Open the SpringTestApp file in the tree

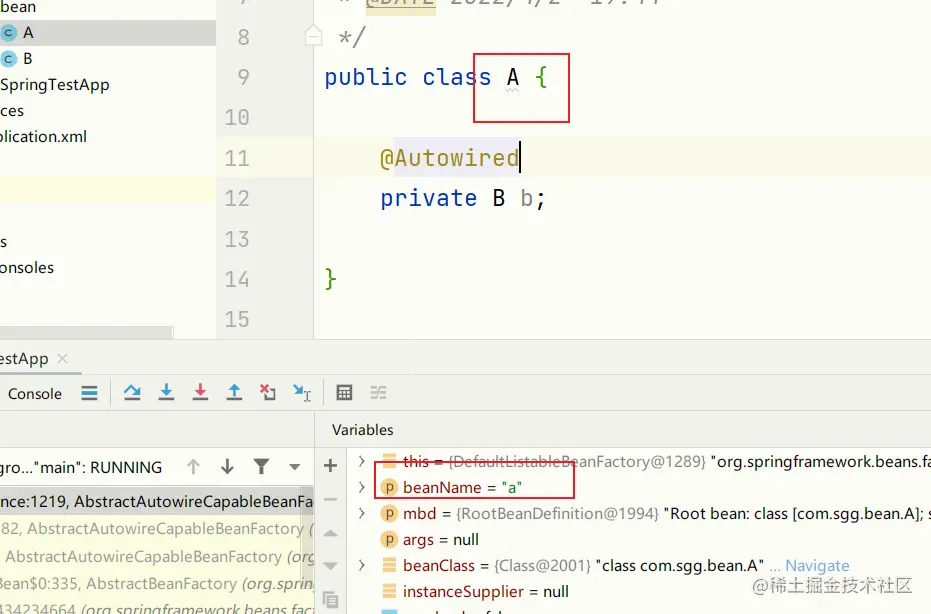click(x=55, y=85)
